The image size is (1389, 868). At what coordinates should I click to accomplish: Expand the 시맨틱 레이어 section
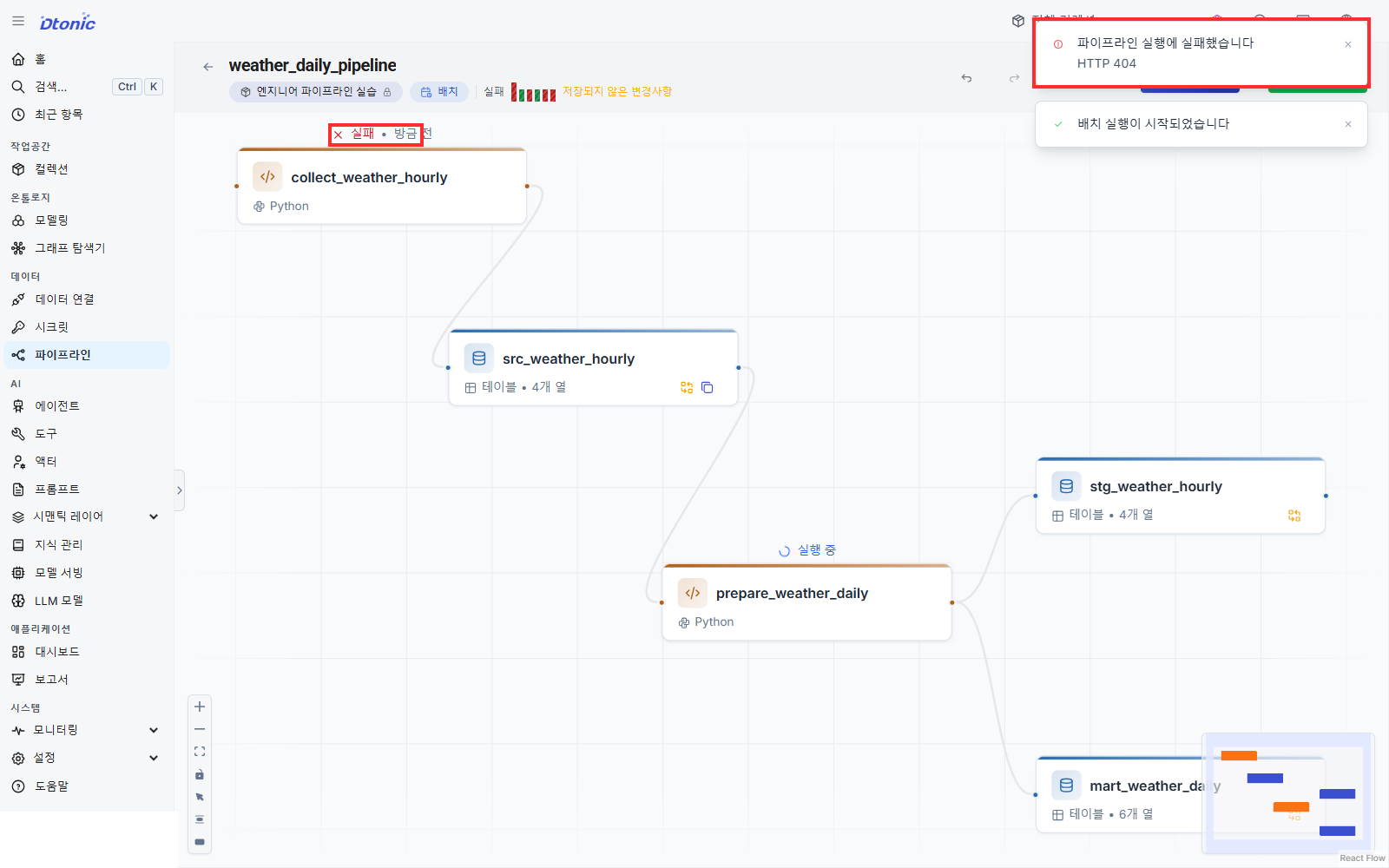coord(87,516)
